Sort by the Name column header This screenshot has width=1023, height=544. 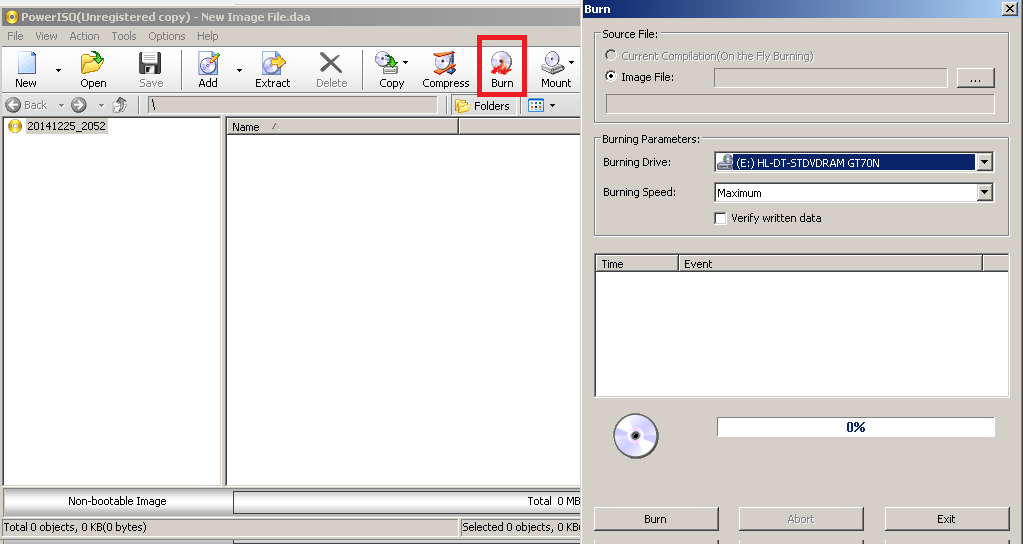(343, 127)
